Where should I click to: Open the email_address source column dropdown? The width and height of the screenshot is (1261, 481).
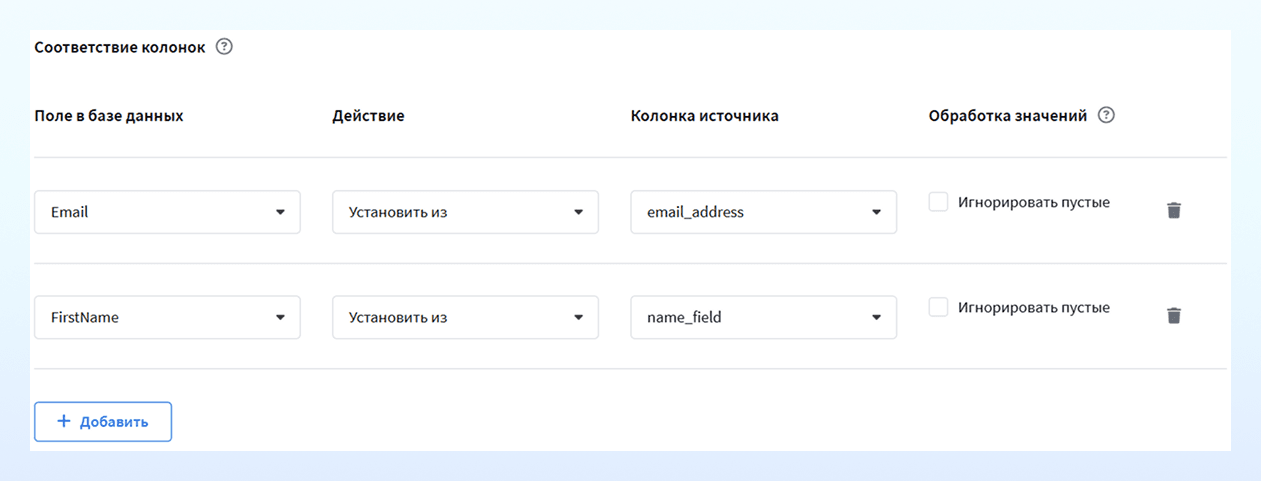point(763,212)
